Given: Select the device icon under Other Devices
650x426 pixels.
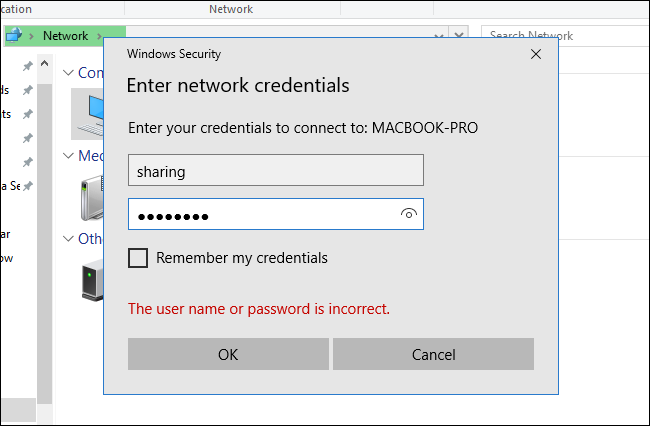Looking at the screenshot, I should click(x=92, y=279).
